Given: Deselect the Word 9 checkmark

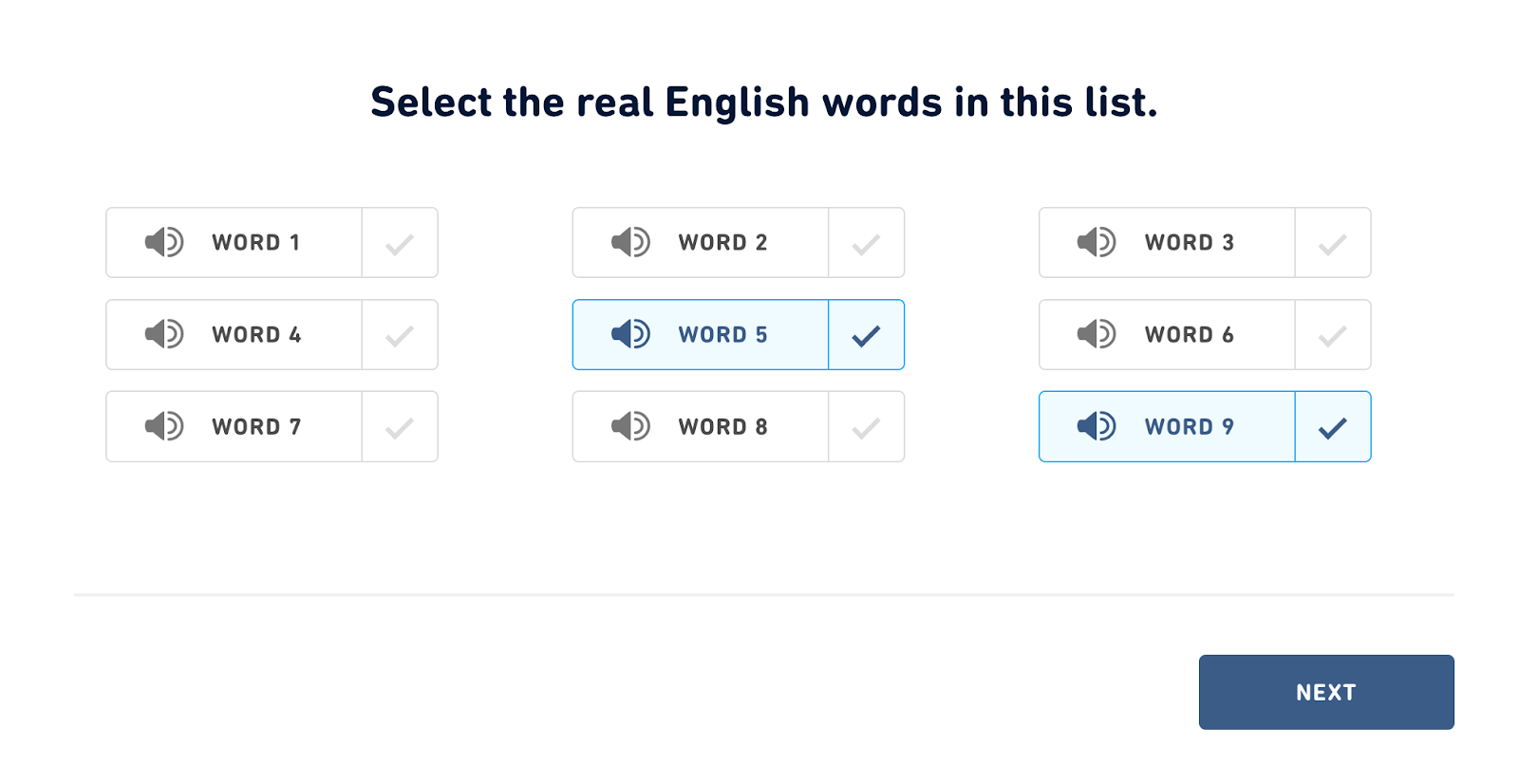Looking at the screenshot, I should (x=1333, y=427).
